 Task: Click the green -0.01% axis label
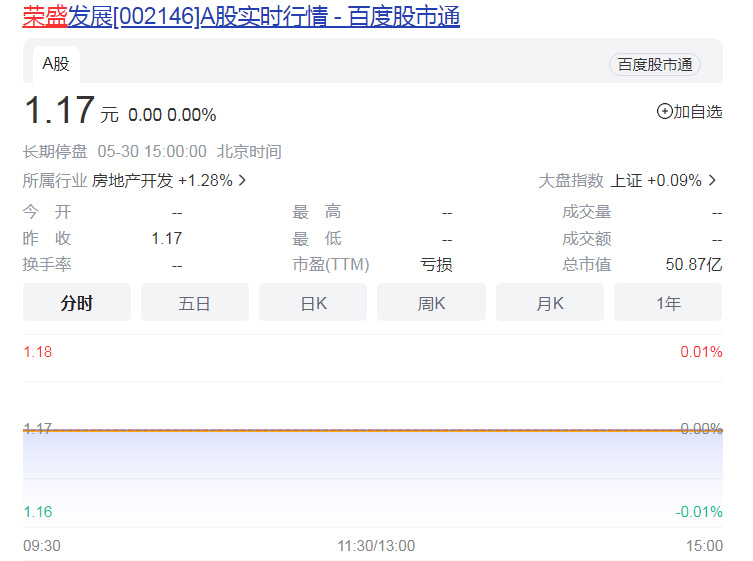click(x=699, y=512)
